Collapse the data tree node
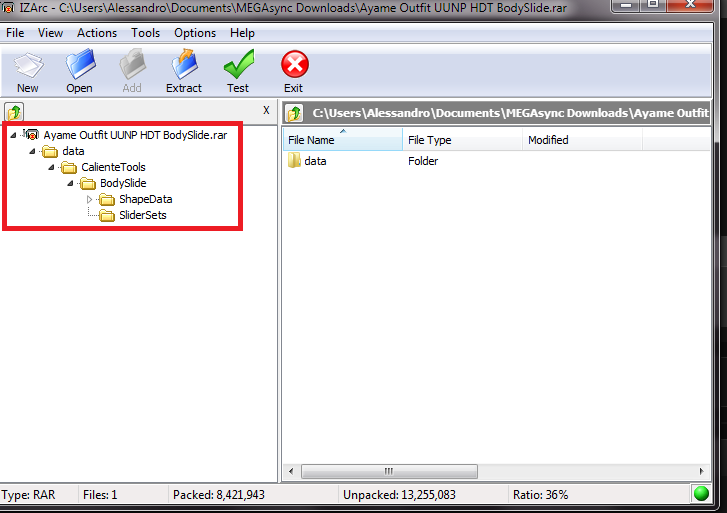727x513 pixels. click(x=32, y=152)
